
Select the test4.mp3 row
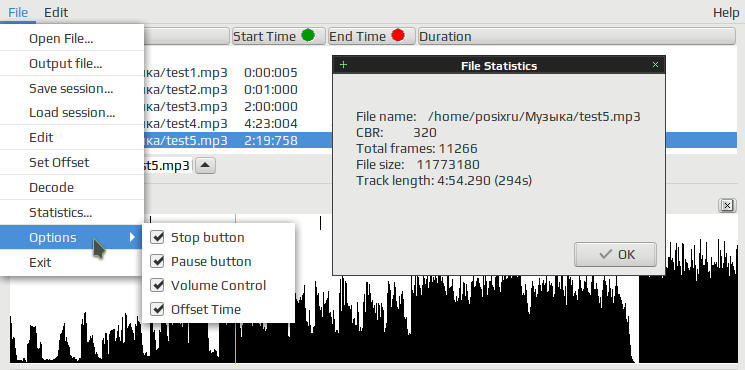coord(238,124)
